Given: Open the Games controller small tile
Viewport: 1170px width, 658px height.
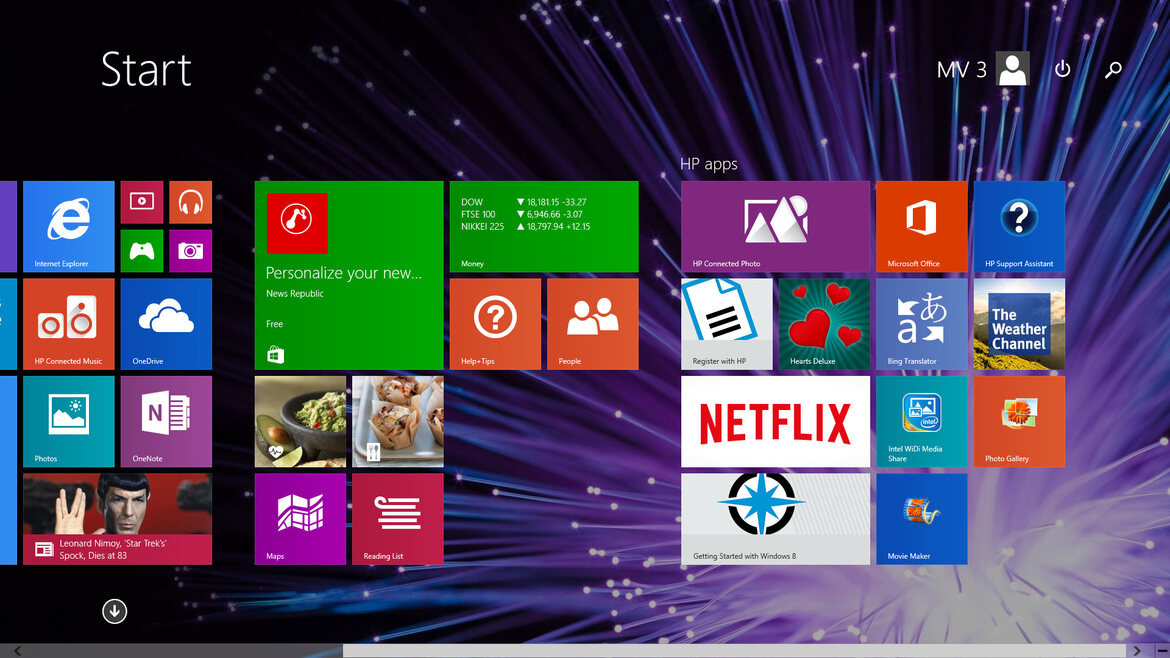Looking at the screenshot, I should coord(142,251).
